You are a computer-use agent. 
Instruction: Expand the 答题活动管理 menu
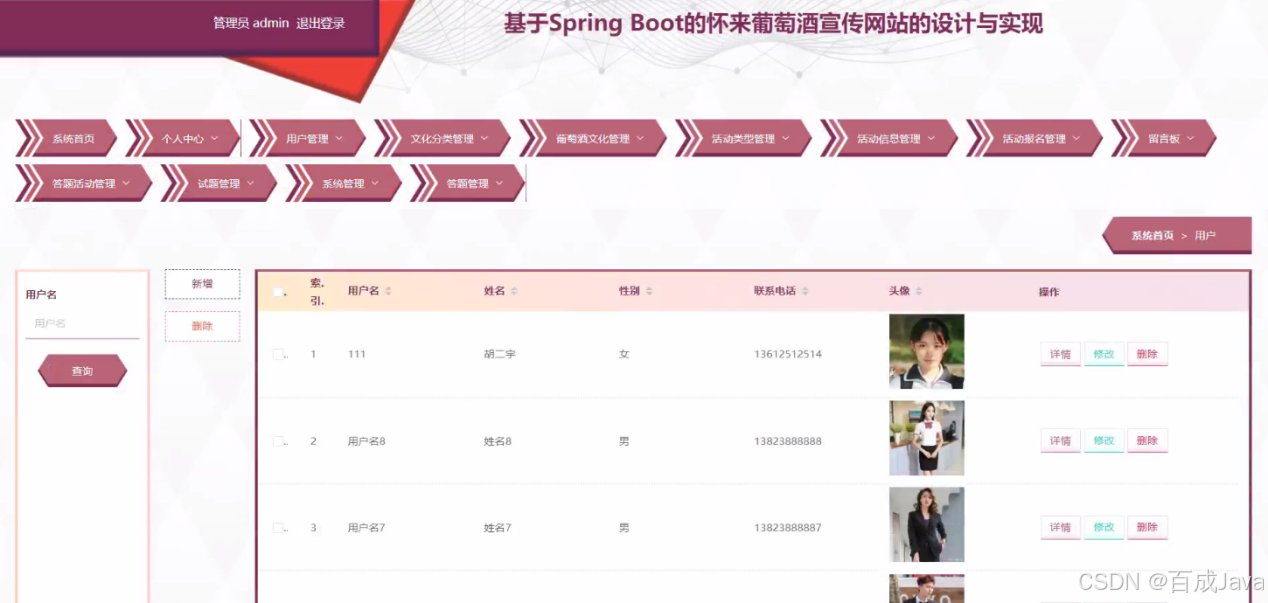coord(84,183)
